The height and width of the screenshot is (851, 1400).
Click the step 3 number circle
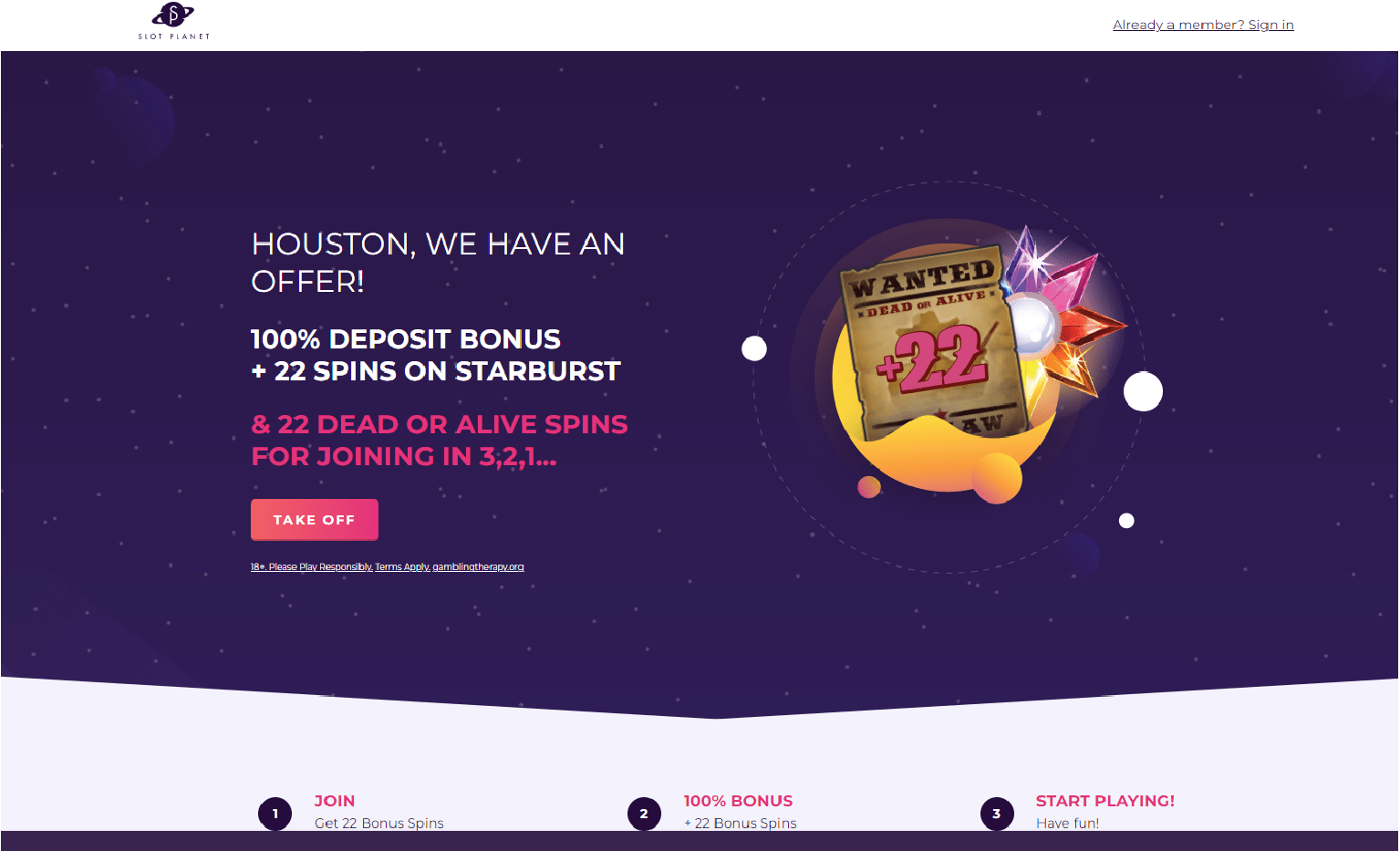tap(997, 814)
